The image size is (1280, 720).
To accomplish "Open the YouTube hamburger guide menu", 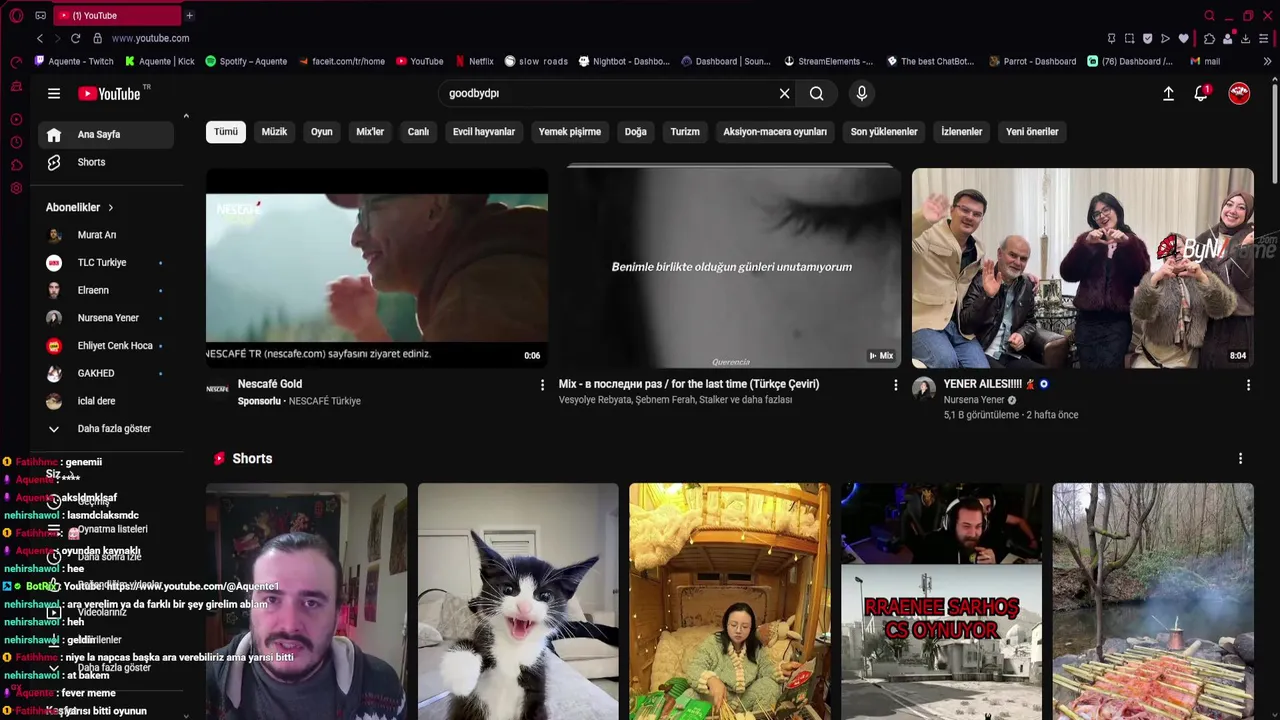I will tap(54, 93).
